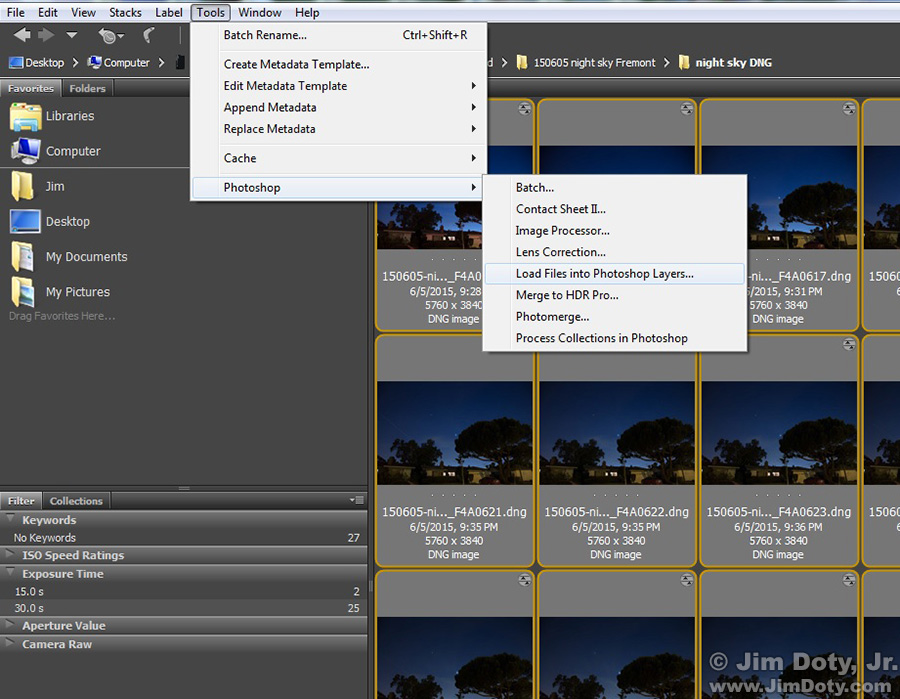Choose Contact Sheet II...
The width and height of the screenshot is (900, 699).
(x=615, y=209)
